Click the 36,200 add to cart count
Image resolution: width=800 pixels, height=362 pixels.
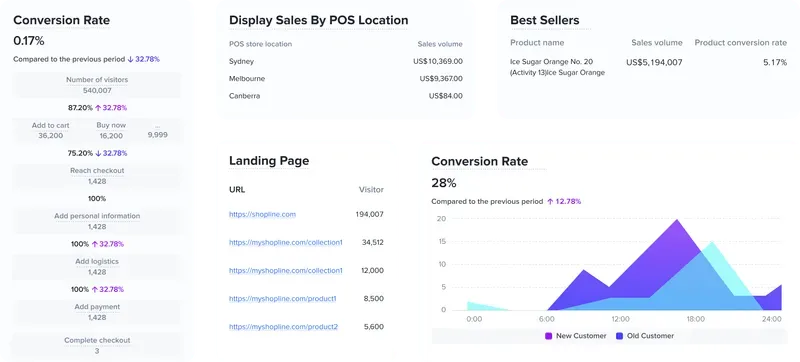tap(51, 136)
